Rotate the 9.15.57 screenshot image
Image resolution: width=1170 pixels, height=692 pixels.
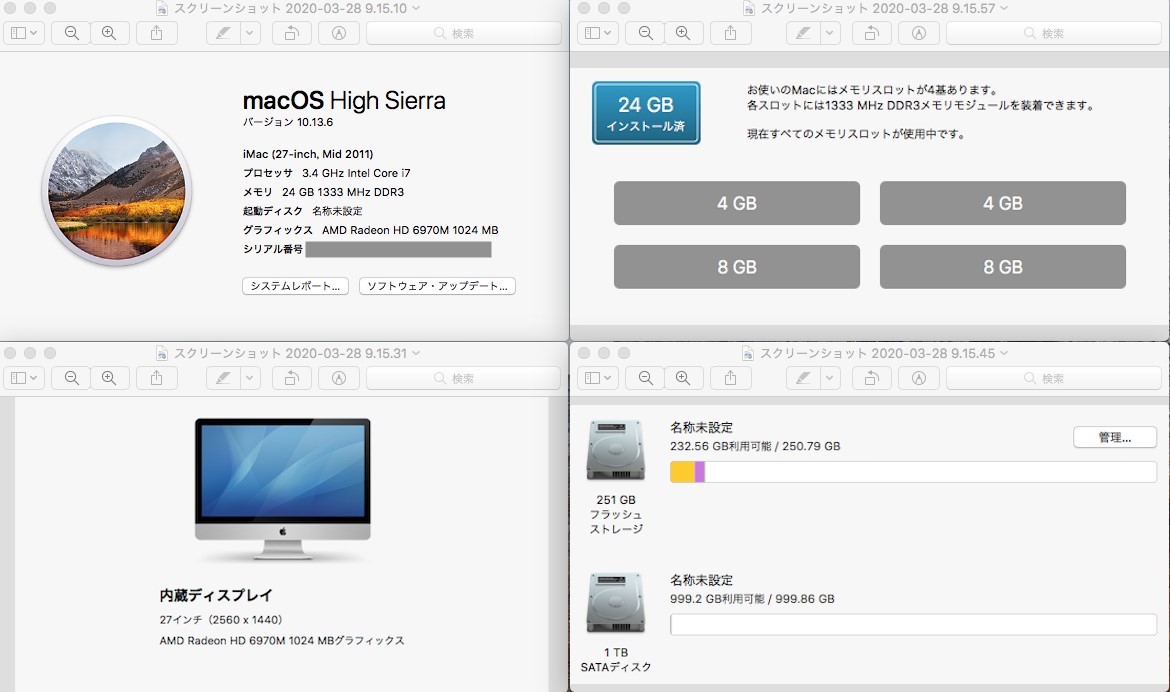872,33
